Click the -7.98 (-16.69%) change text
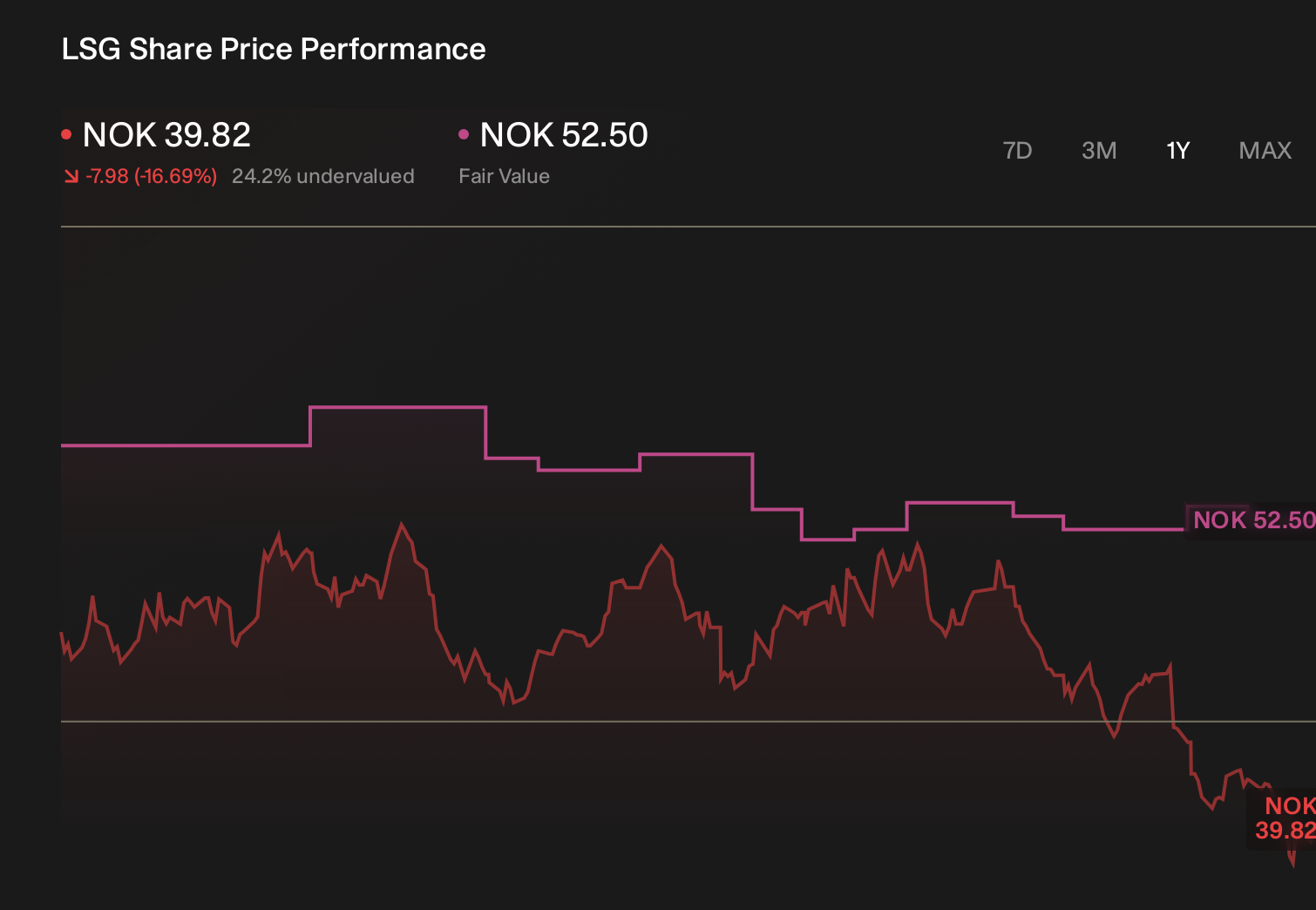 [151, 176]
